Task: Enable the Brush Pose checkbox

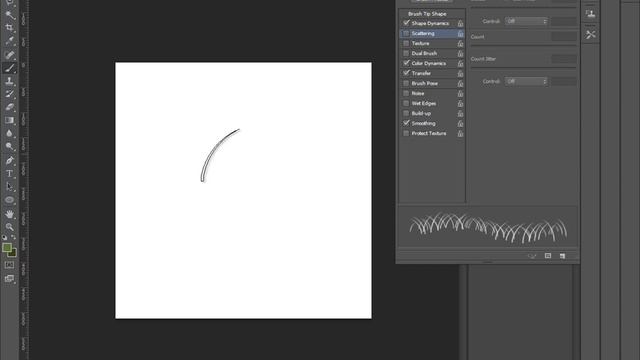Action: 406,83
